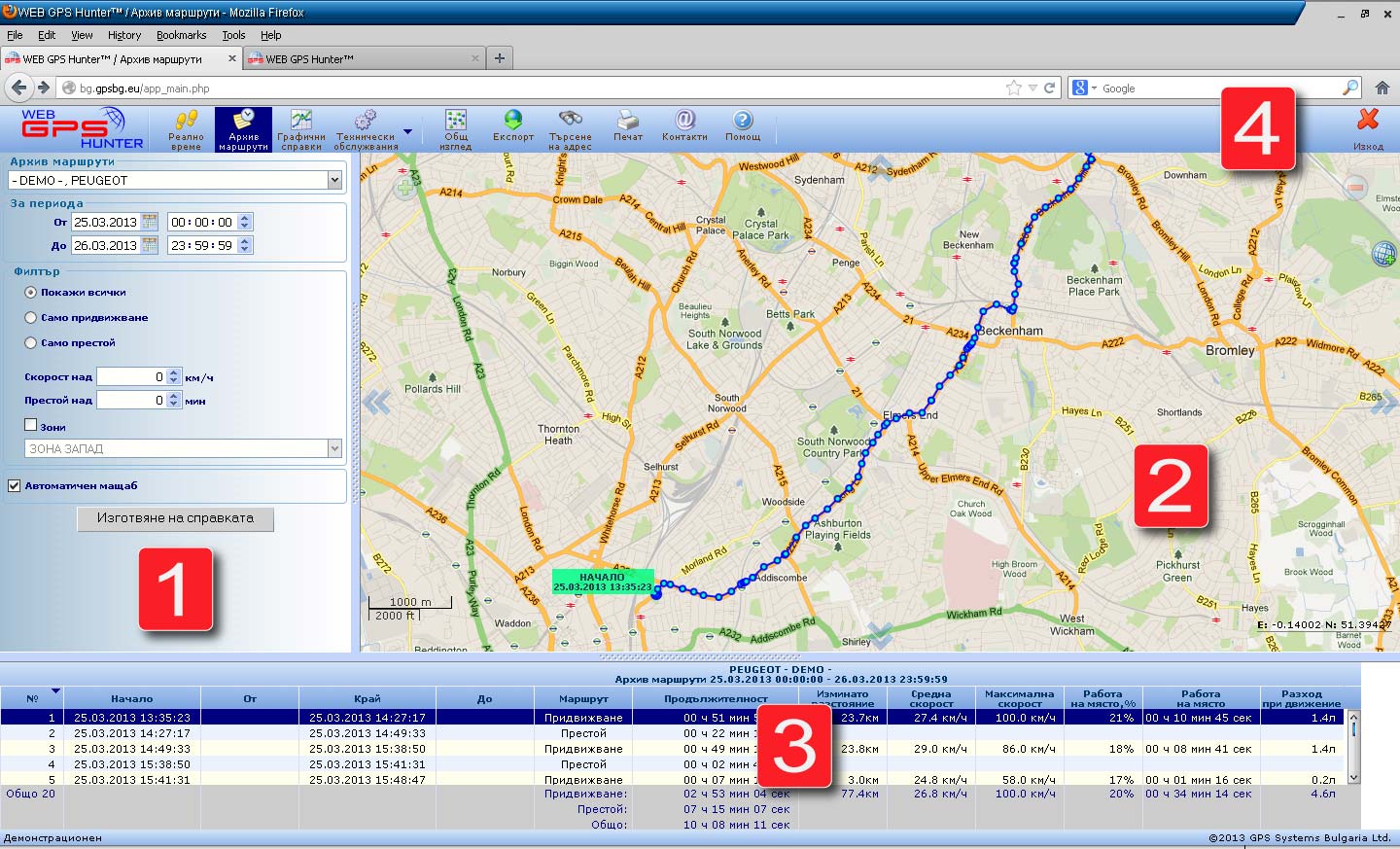Image resolution: width=1400 pixels, height=849 pixels.
Task: Click the Престой над value stepper
Action: 174,400
